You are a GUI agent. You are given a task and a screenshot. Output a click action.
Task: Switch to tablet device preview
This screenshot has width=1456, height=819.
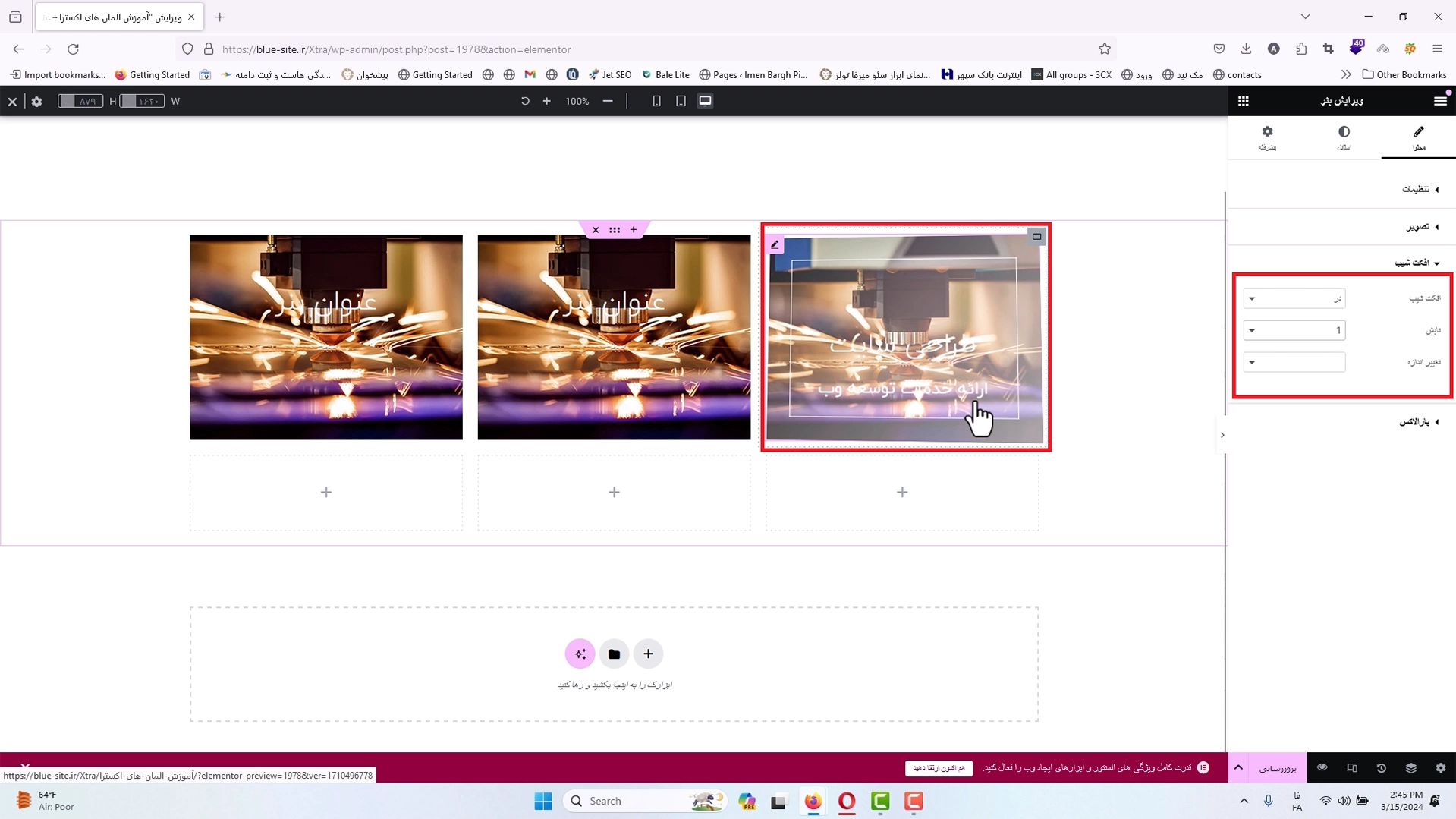681,101
